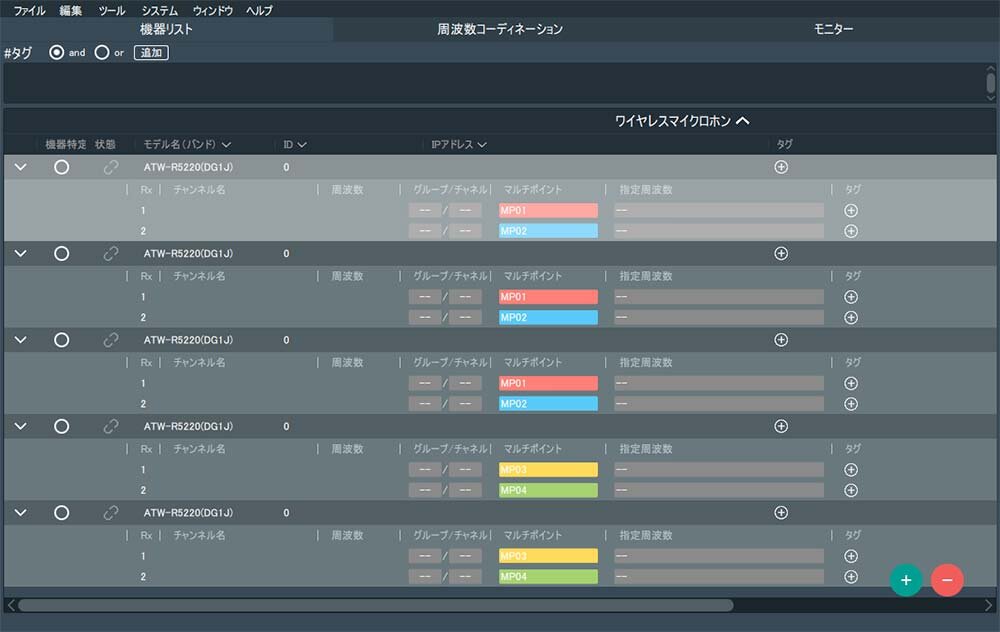Image resolution: width=1000 pixels, height=632 pixels.
Task: Click the circled plus icon on last device header
Action: tap(781, 512)
